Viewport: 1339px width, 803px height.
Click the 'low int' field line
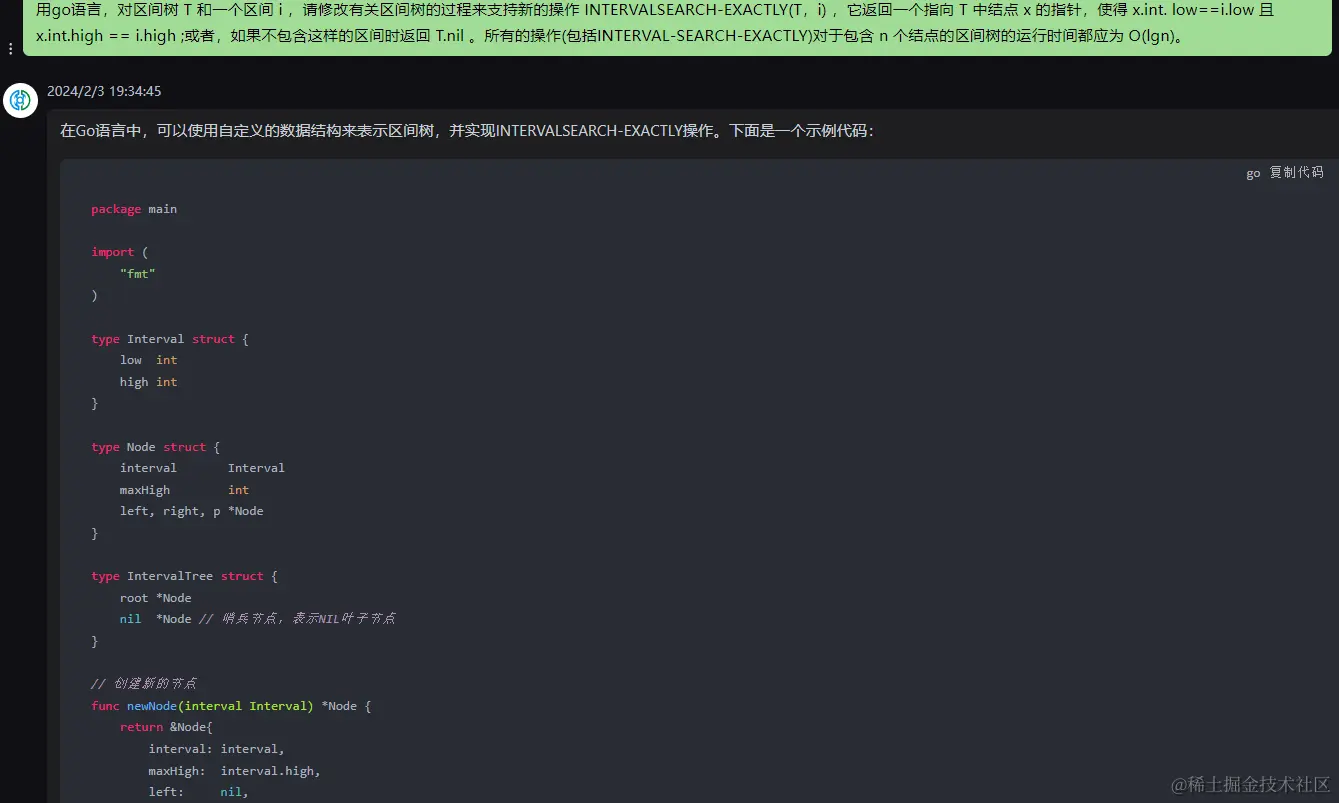click(x=148, y=360)
